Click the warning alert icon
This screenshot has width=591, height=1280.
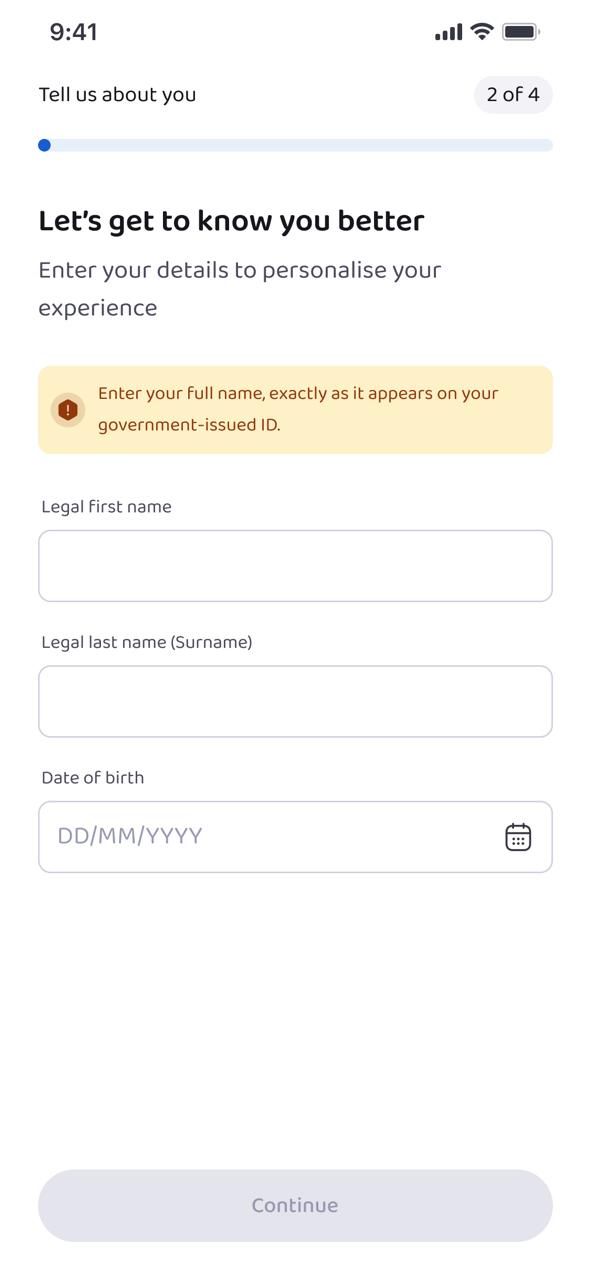tap(68, 409)
